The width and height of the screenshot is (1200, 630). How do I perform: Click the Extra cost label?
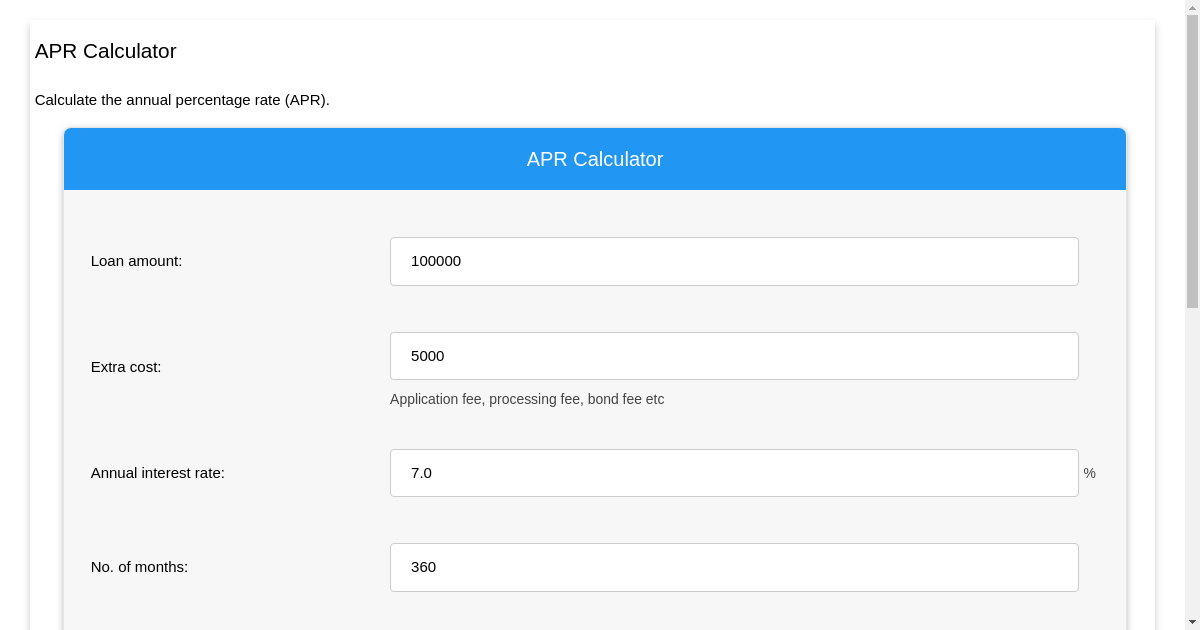tap(125, 367)
